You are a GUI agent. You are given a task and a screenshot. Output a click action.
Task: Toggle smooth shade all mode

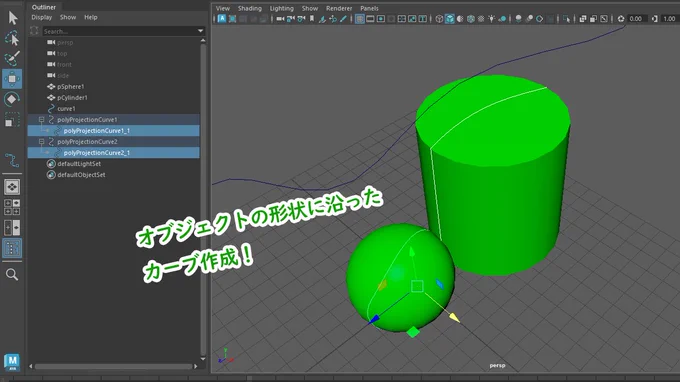pos(450,19)
